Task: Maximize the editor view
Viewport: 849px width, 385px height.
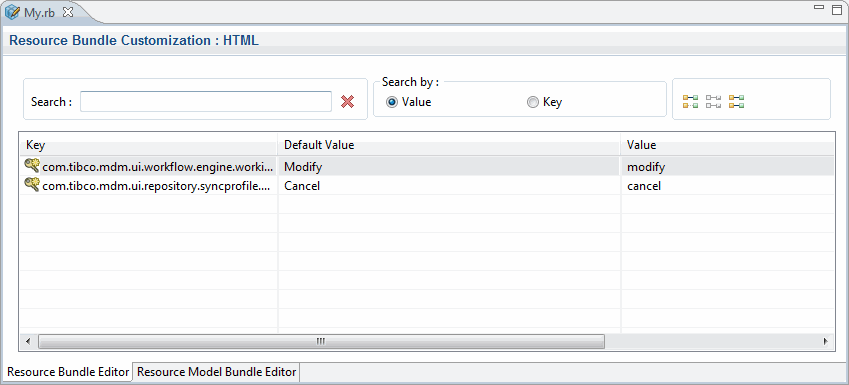Action: click(x=837, y=10)
